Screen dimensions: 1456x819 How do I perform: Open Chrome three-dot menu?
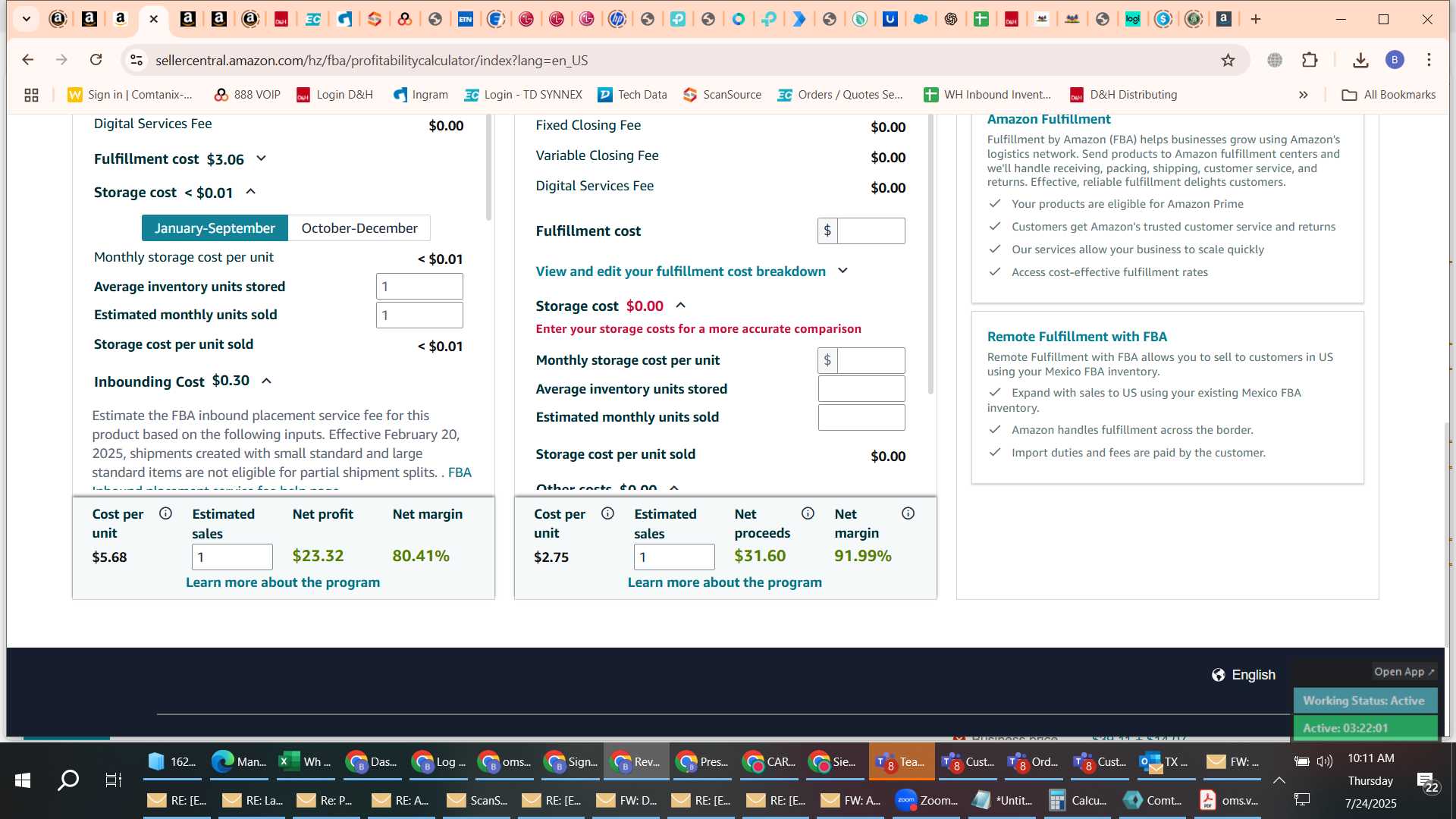click(1429, 60)
